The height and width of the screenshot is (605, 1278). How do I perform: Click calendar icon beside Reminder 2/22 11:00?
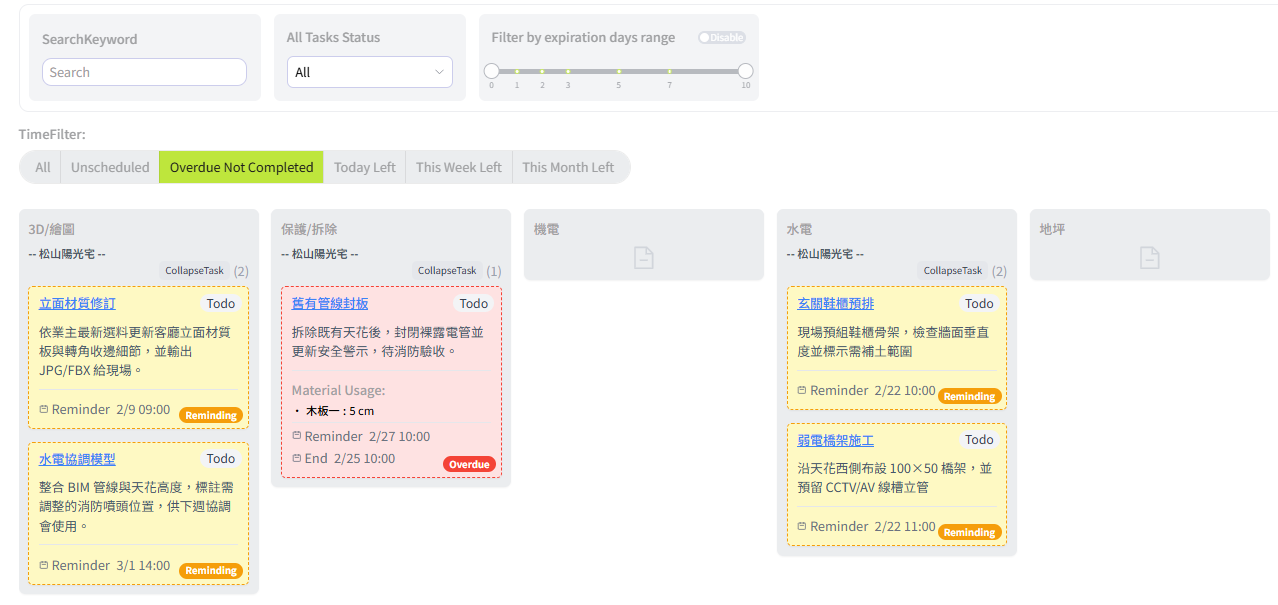click(802, 527)
